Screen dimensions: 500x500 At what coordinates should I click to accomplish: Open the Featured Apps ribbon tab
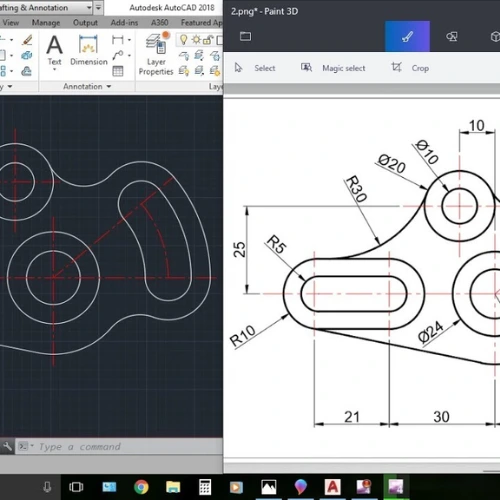tap(201, 23)
